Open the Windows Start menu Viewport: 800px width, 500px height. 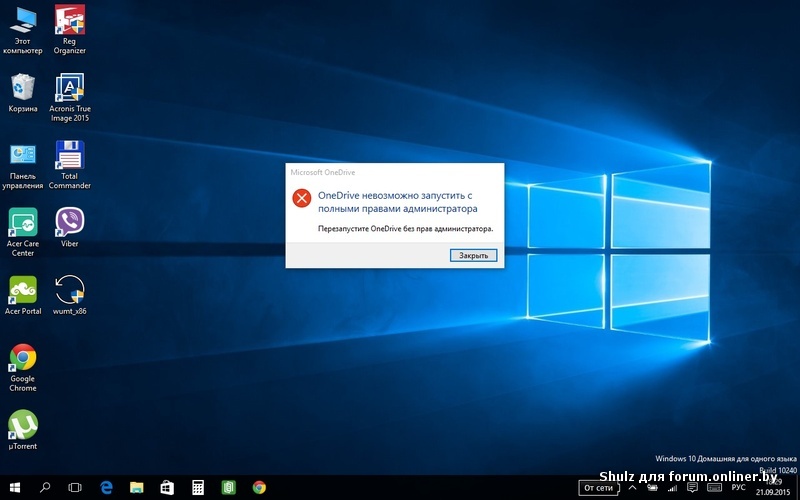pyautogui.click(x=14, y=487)
